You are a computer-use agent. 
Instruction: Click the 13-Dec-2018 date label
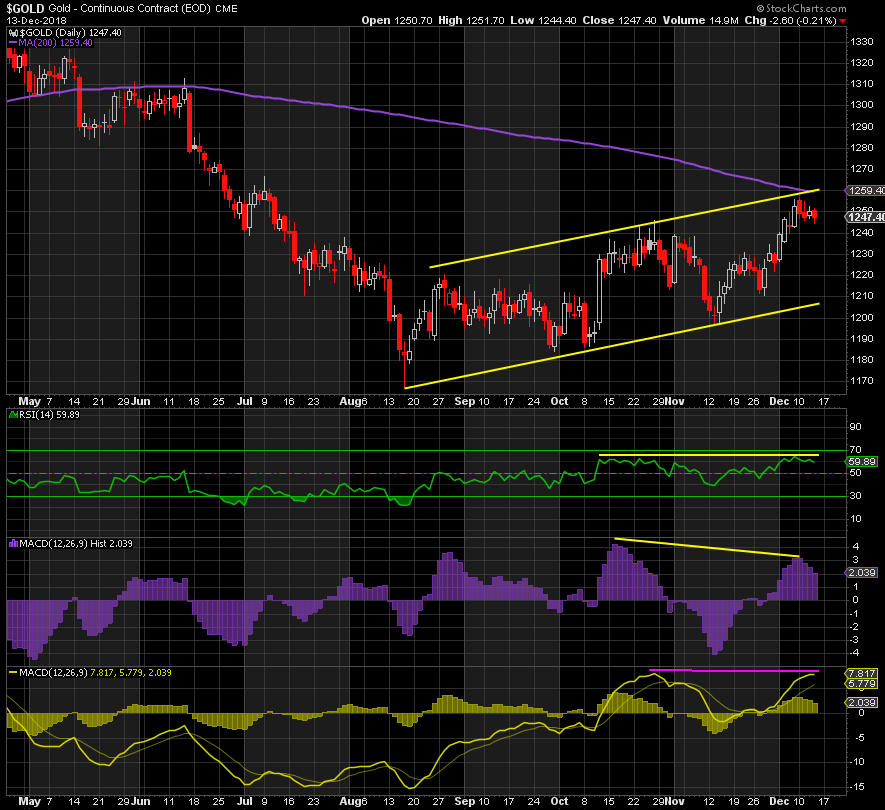pos(34,21)
